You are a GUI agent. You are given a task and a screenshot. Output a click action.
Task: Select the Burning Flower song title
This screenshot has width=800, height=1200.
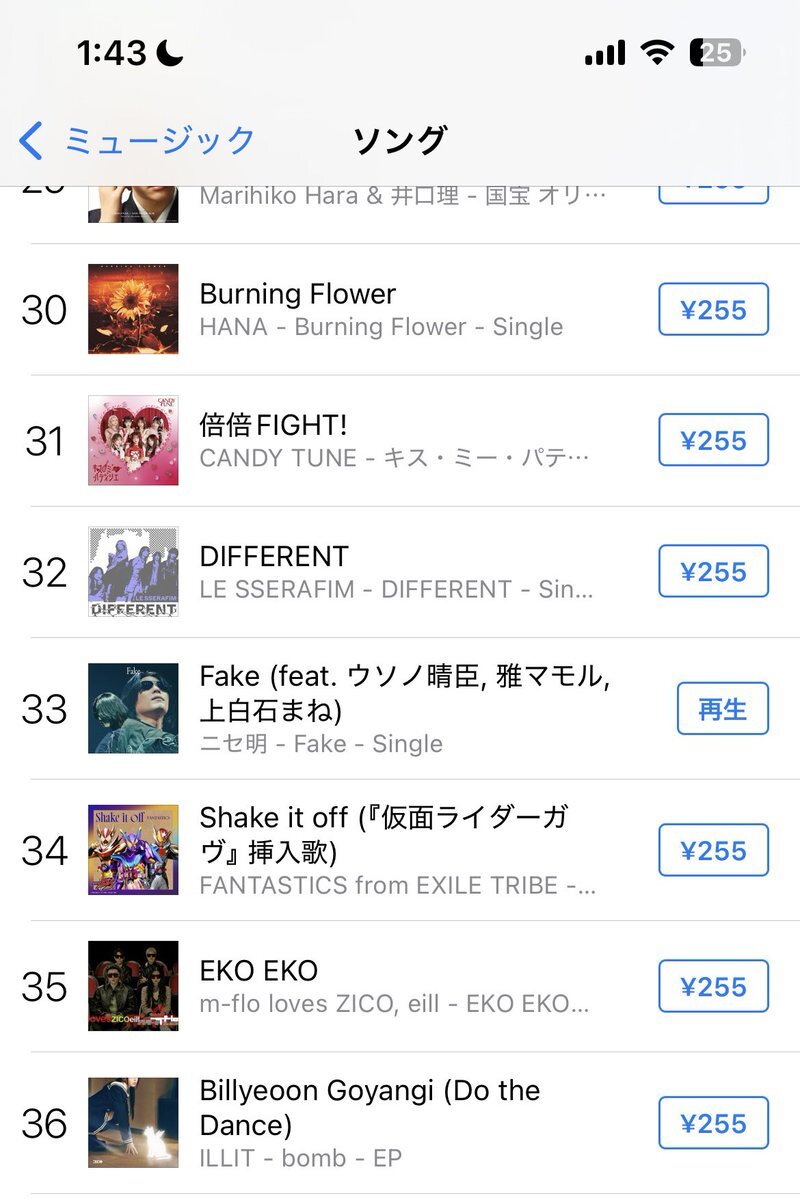298,294
